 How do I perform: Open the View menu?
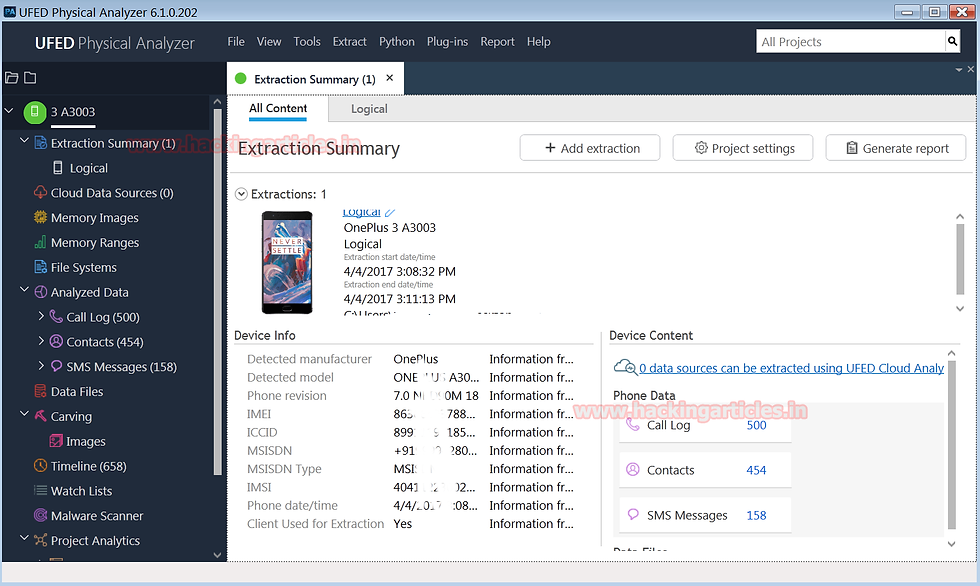269,41
